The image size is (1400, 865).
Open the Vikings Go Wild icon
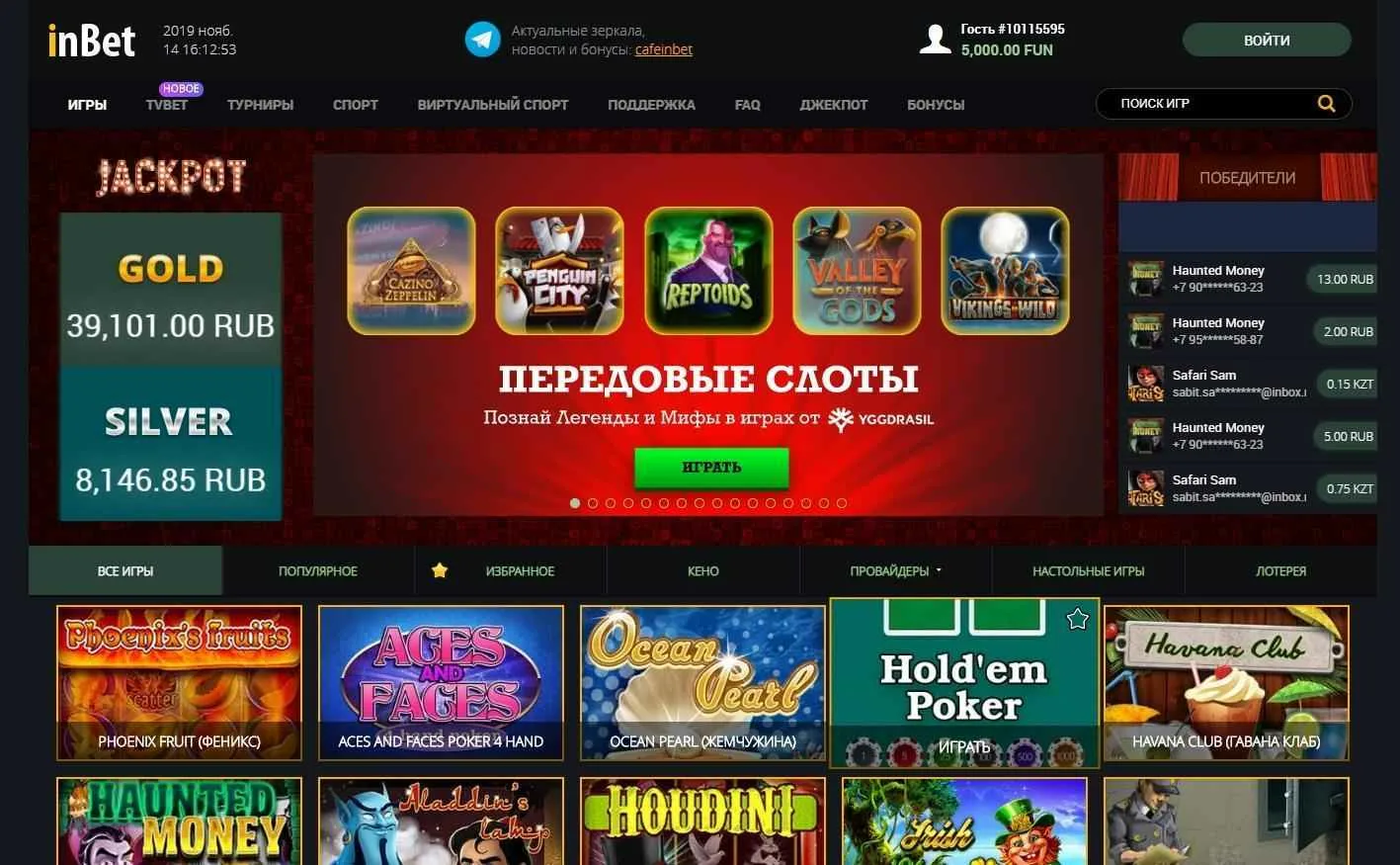click(x=1005, y=270)
